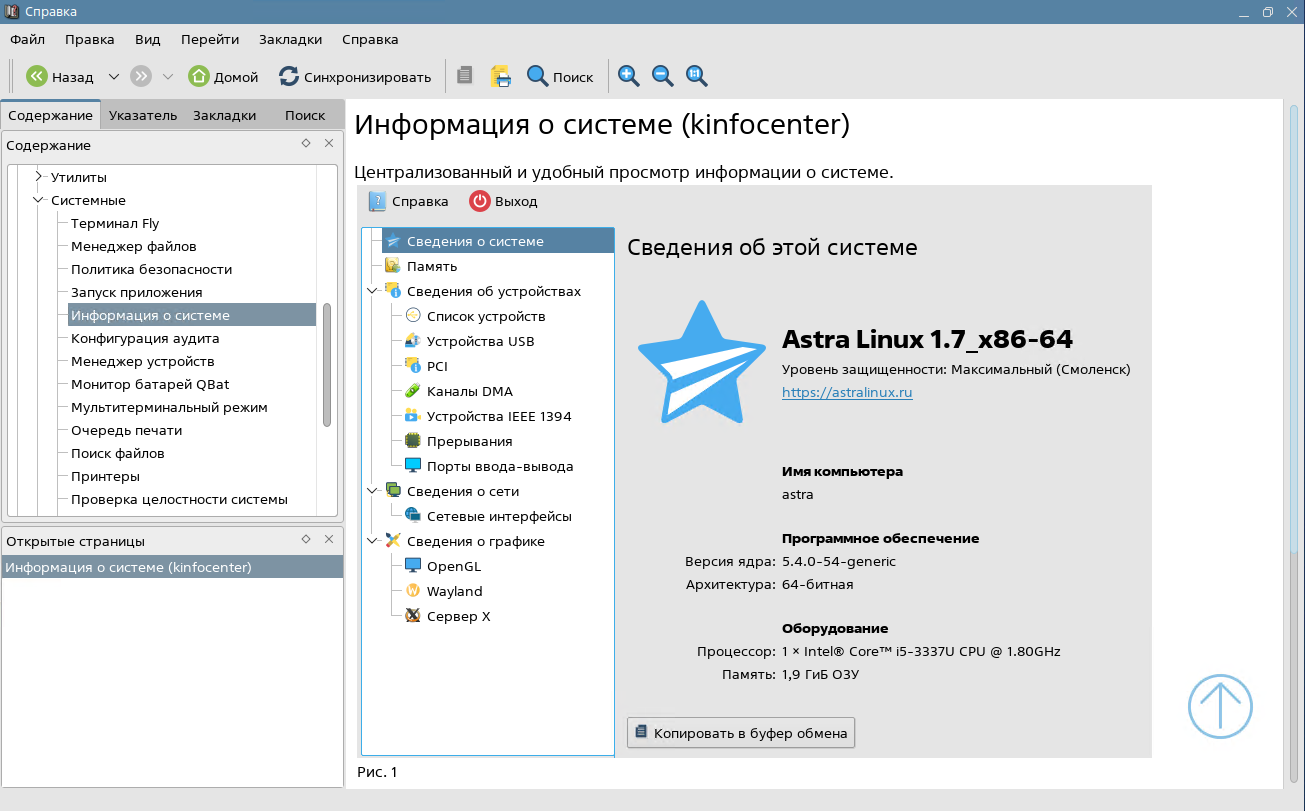Screen dimensions: 1305x811
Task: Select Проверка целостности системы entry
Action: [179, 499]
